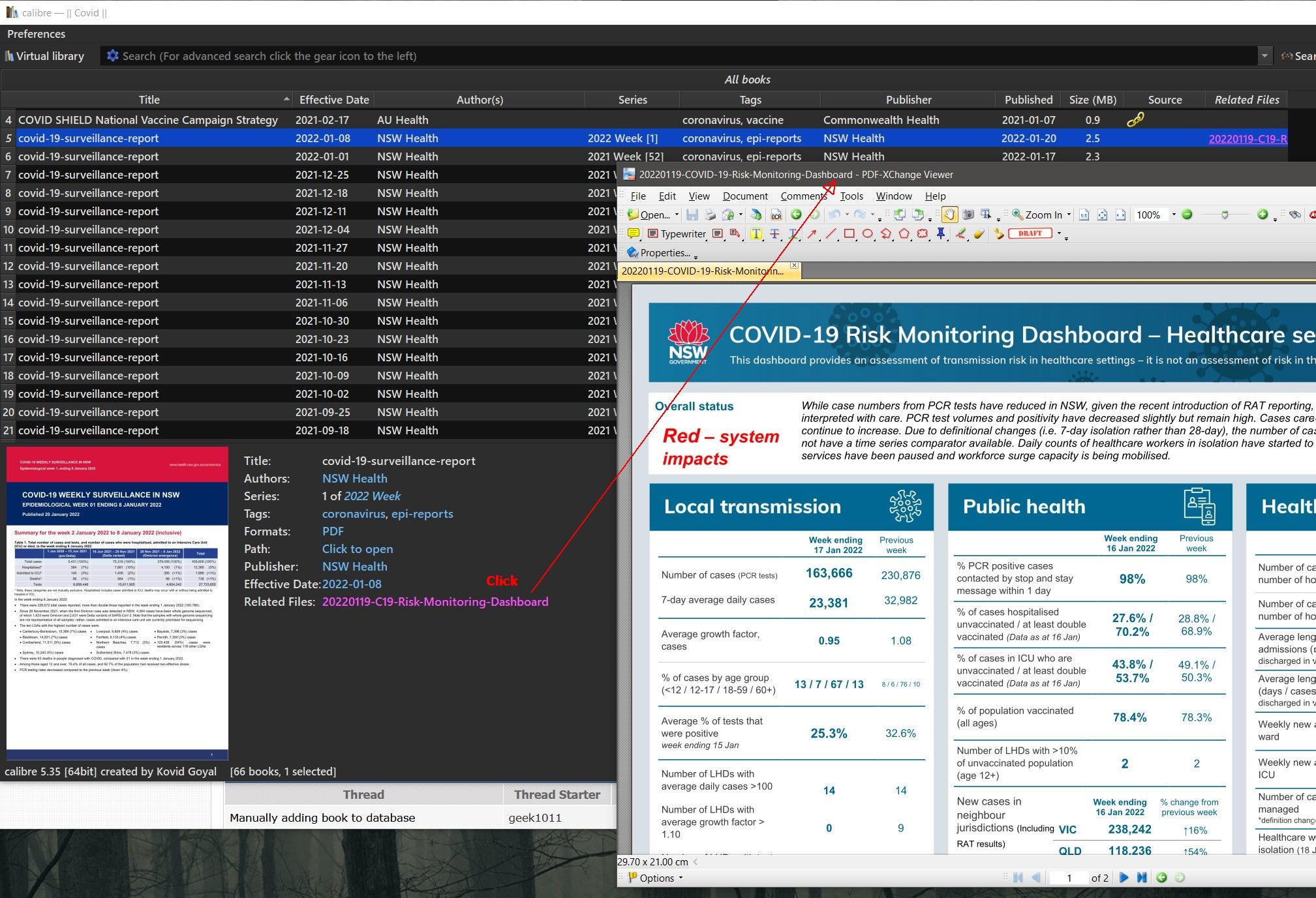Select the Snapshot camera tool

(x=968, y=215)
